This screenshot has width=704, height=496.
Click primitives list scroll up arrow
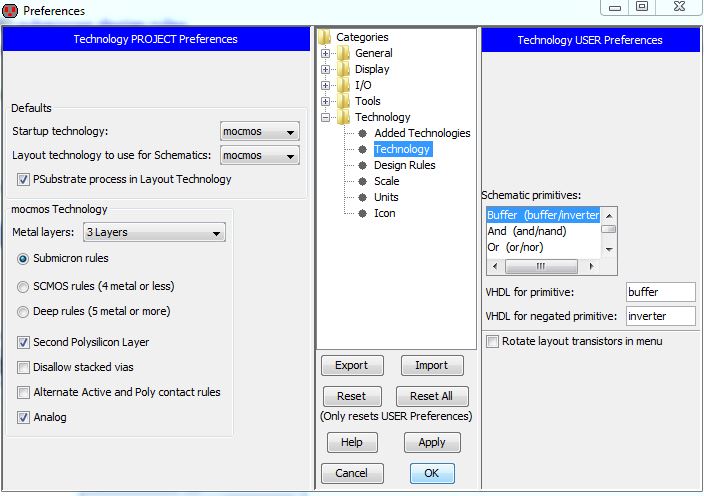tap(609, 216)
